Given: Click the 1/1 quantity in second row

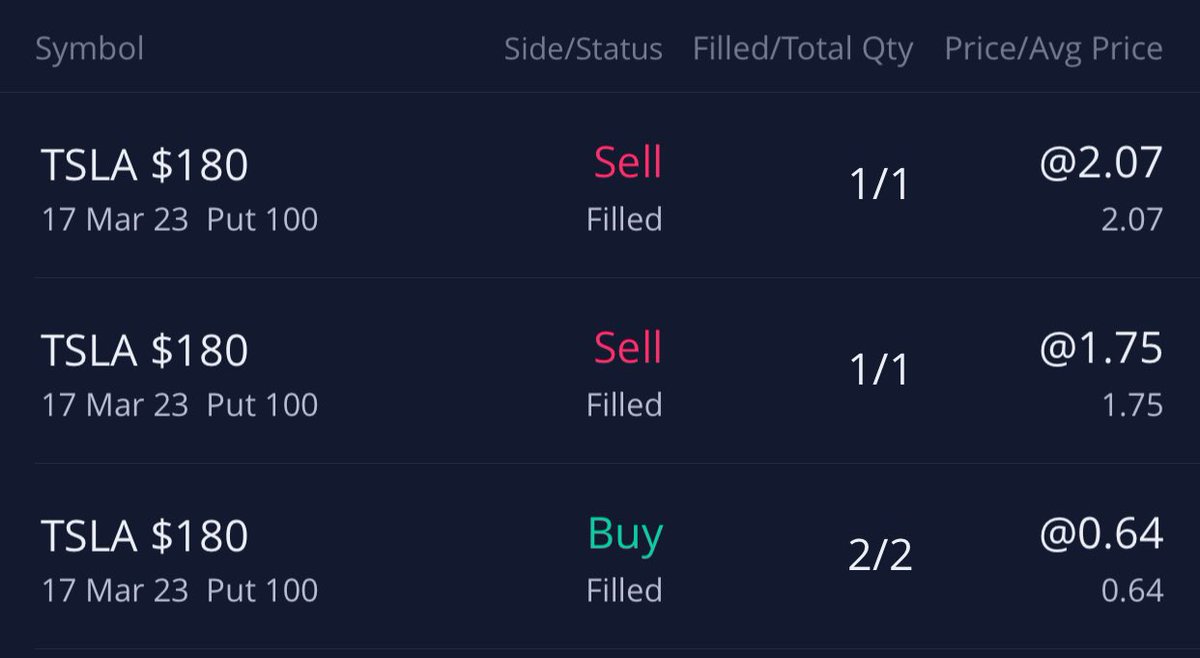Looking at the screenshot, I should 879,370.
